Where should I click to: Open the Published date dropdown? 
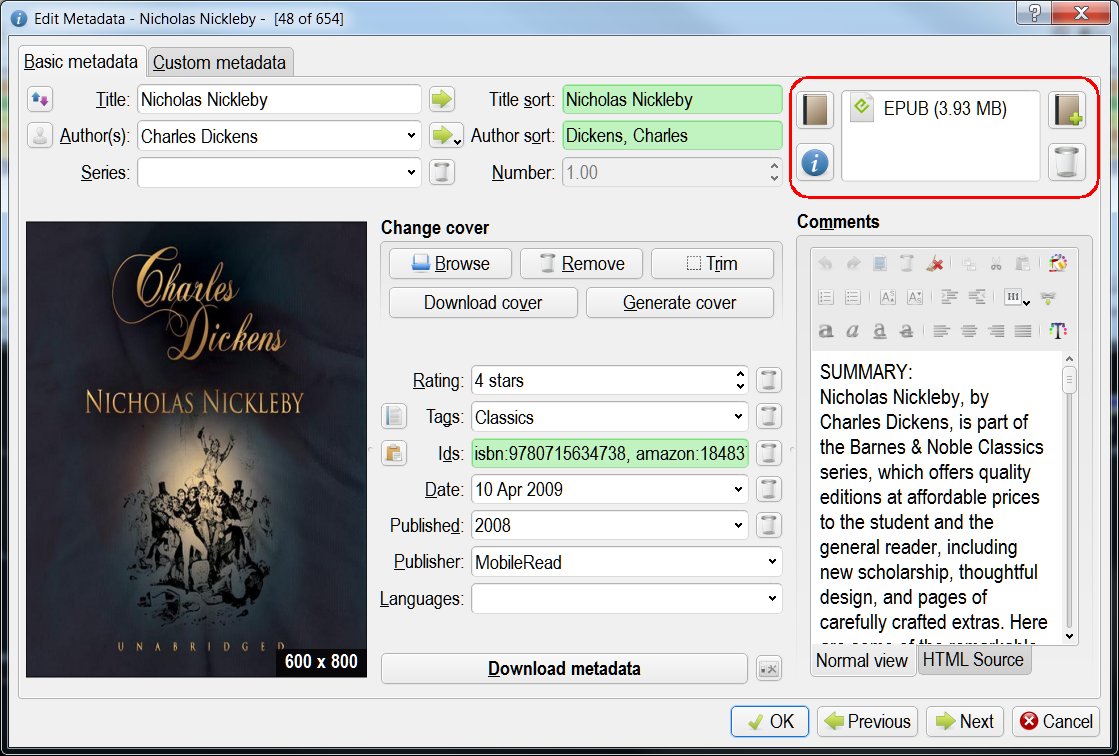click(738, 525)
